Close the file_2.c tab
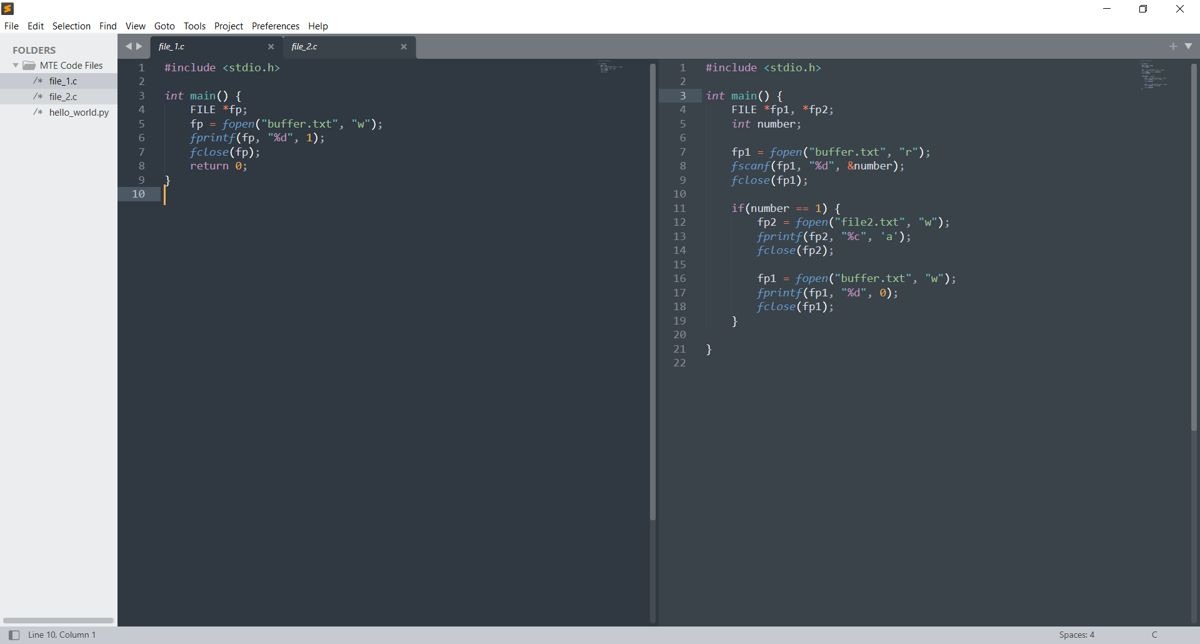 [404, 46]
